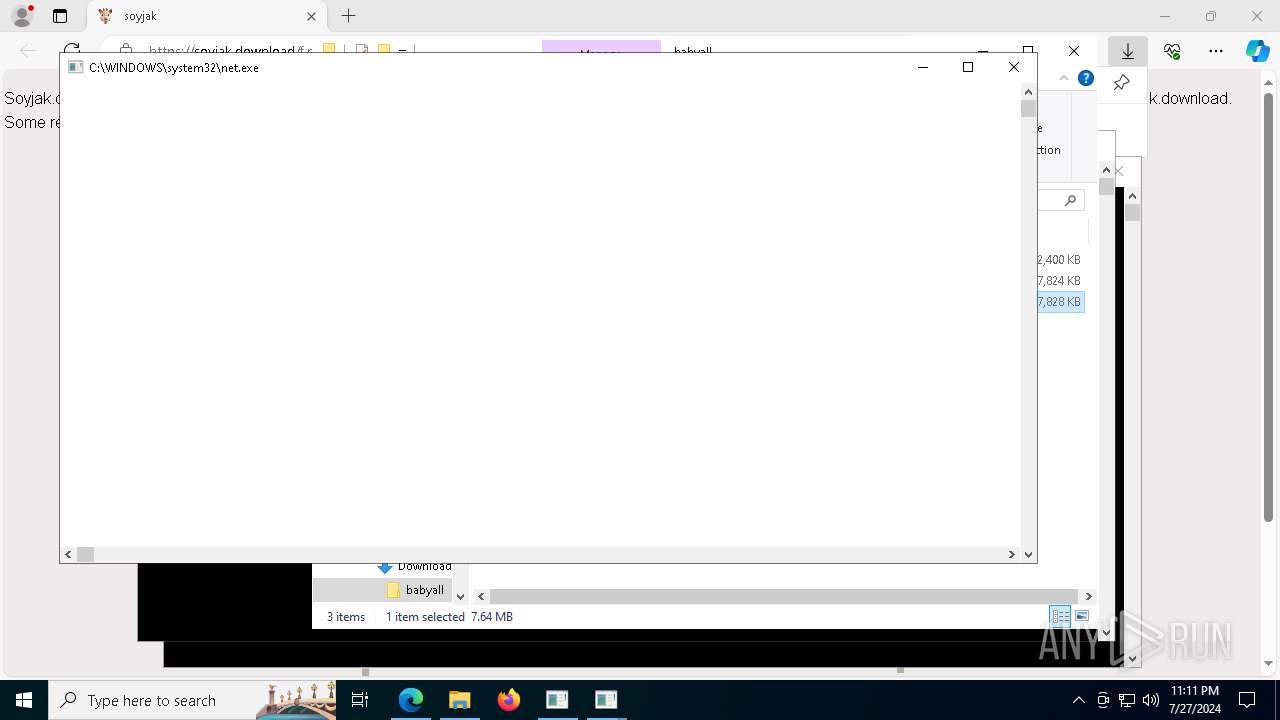1280x720 pixels.
Task: Click Explorer horizontal scrollbar track
Action: (x=784, y=596)
